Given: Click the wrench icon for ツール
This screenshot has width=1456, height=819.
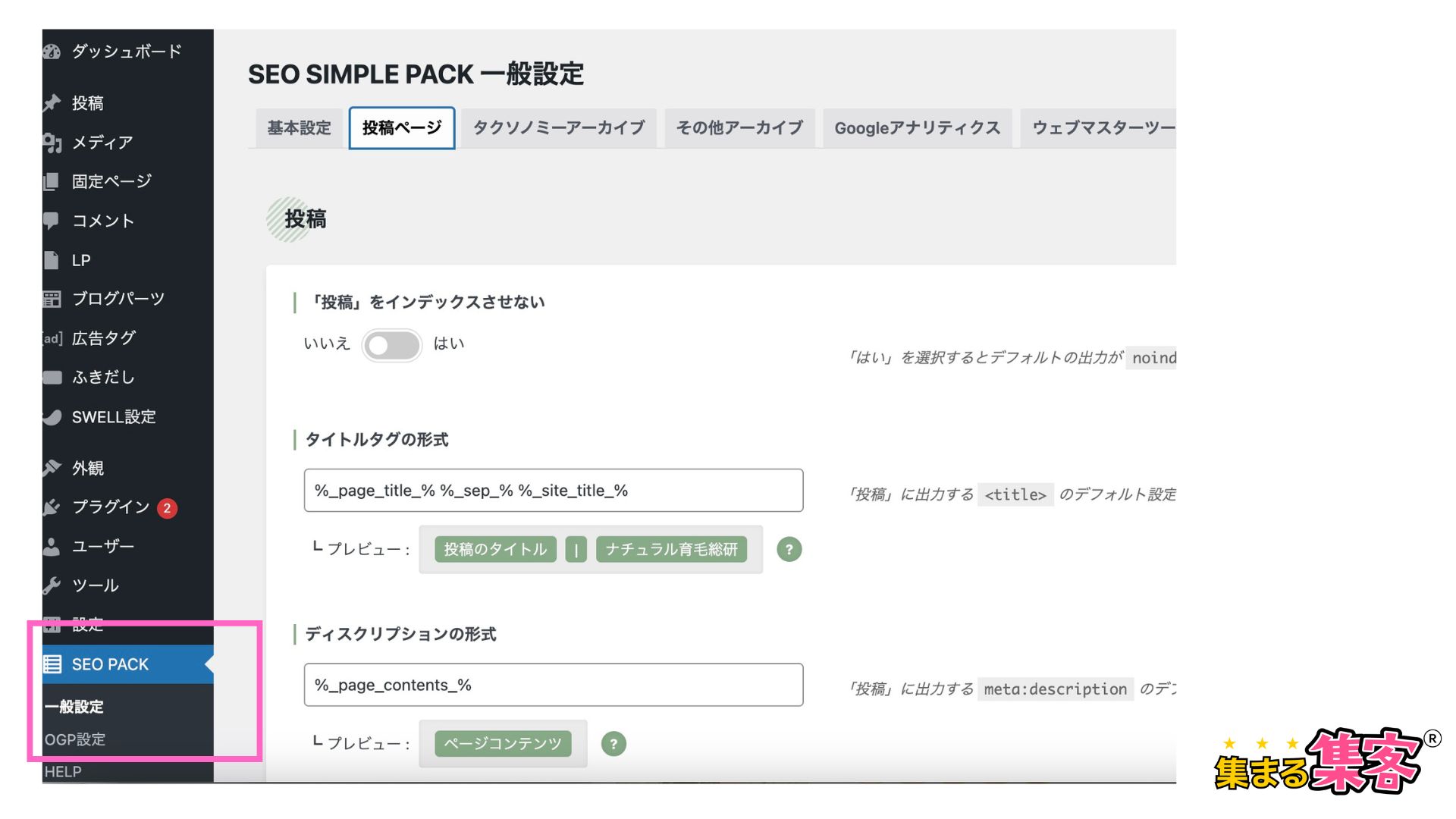Looking at the screenshot, I should pos(52,585).
